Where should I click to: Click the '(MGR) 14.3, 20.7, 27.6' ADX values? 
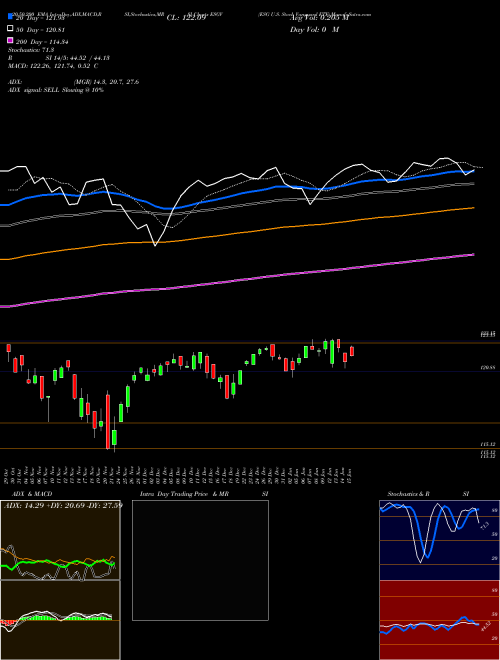click(106, 82)
